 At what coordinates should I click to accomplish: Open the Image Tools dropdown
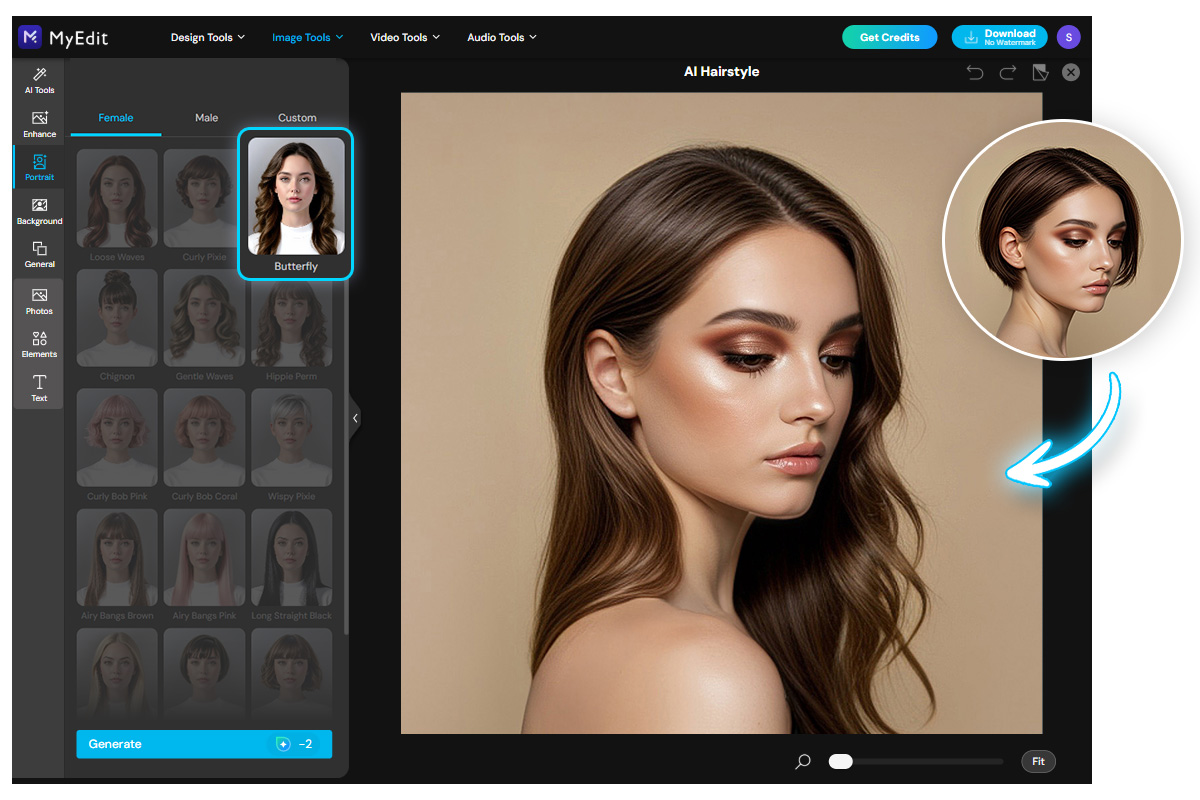306,37
